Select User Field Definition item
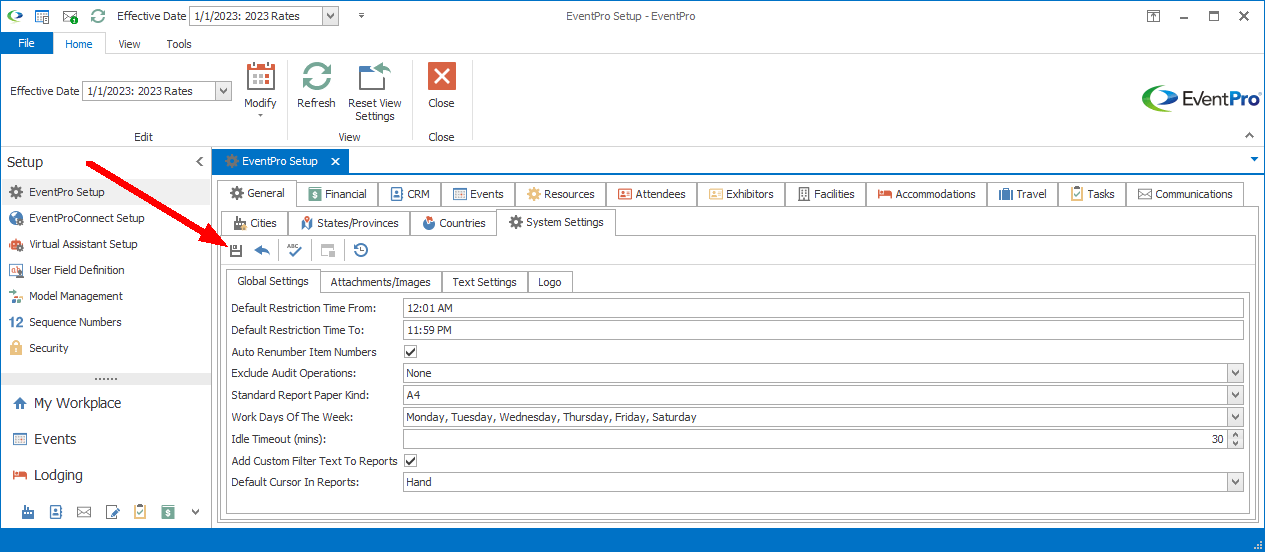This screenshot has width=1265, height=552. click(x=106, y=270)
